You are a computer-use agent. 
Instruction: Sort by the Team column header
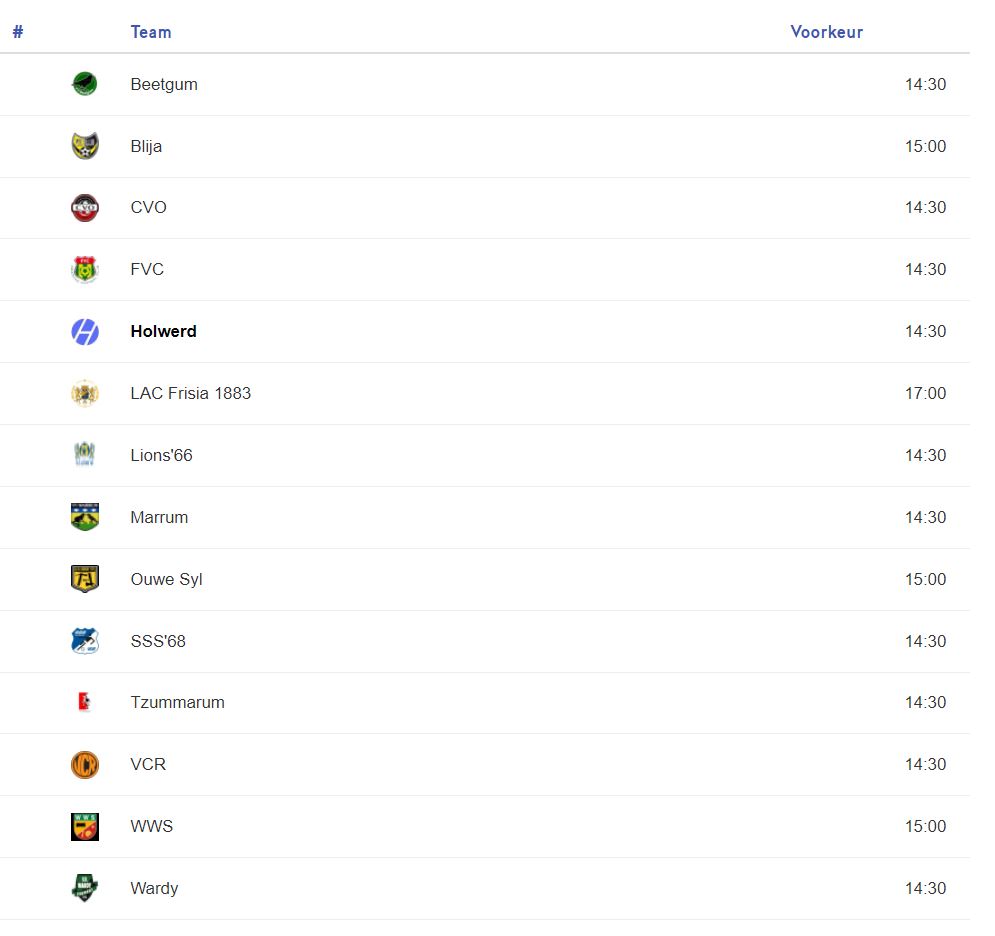[151, 32]
